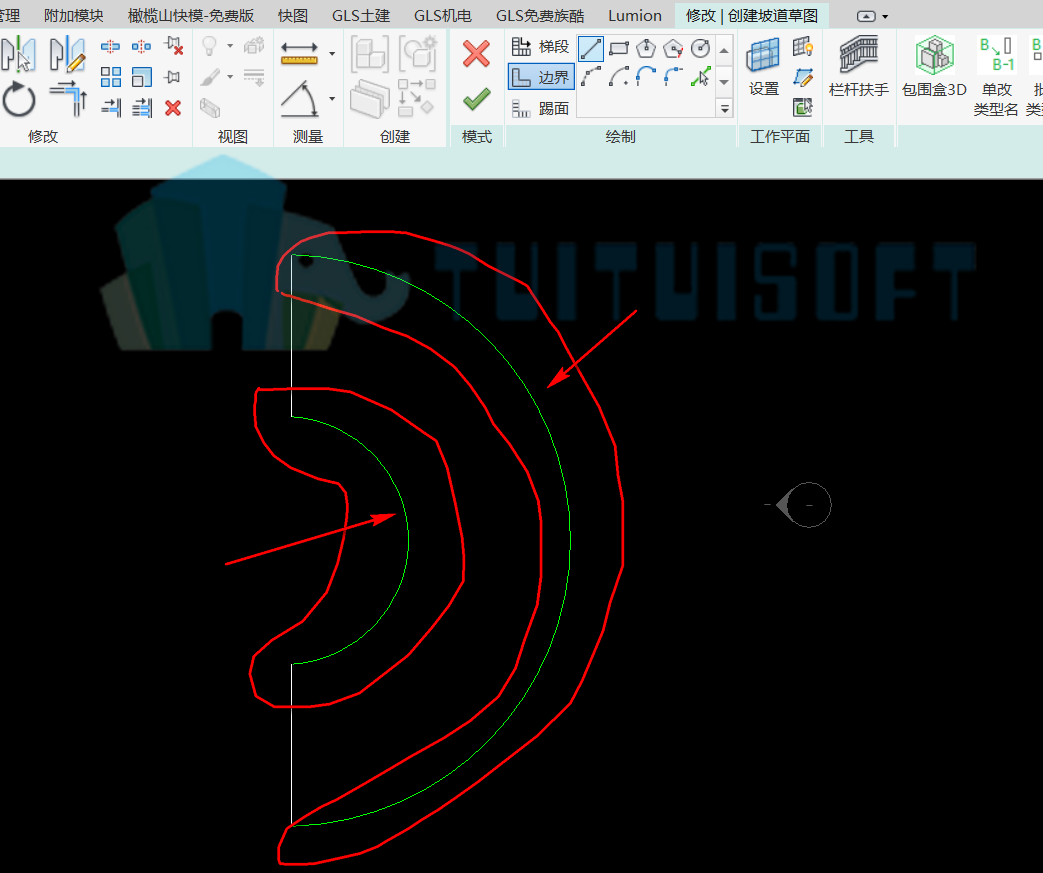This screenshot has height=873, width=1043.
Task: Click the lightbulb hide-in-view icon
Action: point(210,46)
